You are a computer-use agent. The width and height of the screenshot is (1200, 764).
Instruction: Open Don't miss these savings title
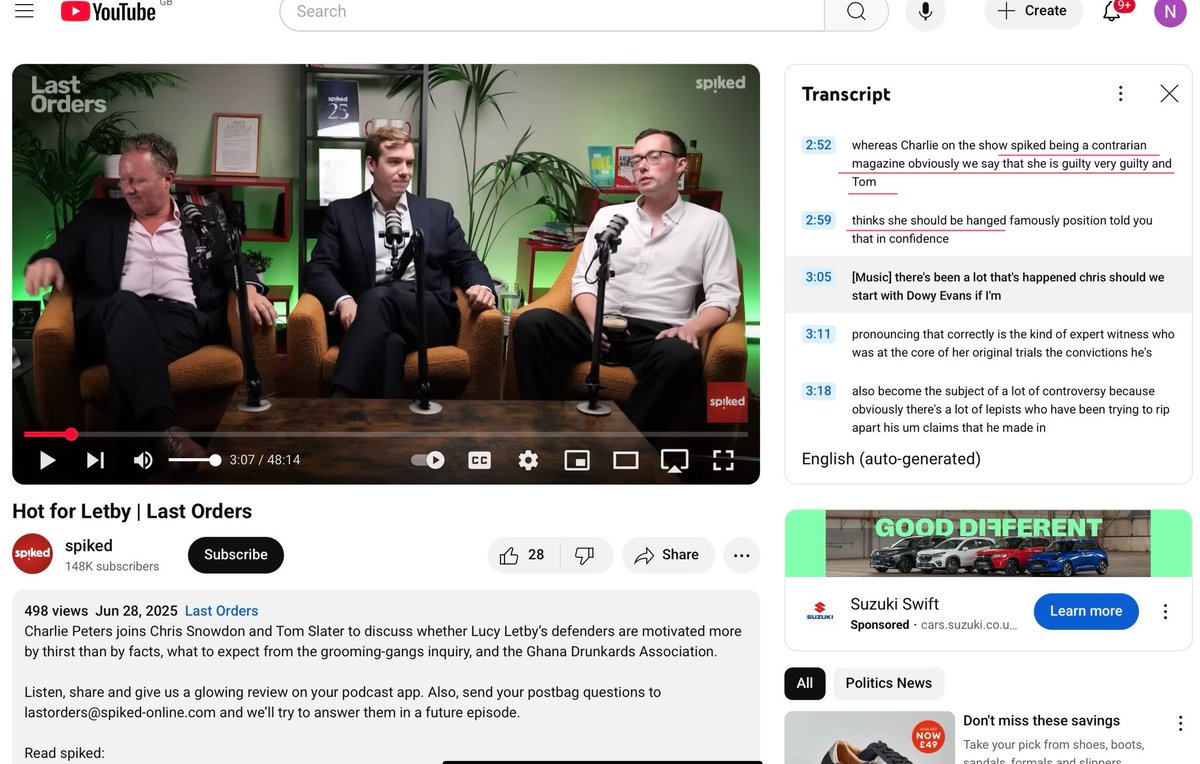[1041, 721]
